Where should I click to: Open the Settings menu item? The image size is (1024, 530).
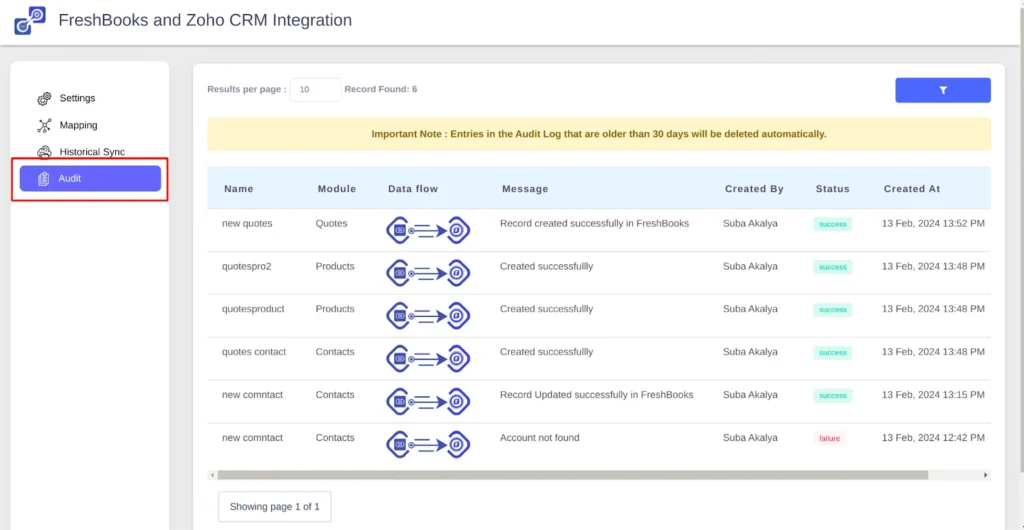pyautogui.click(x=77, y=98)
